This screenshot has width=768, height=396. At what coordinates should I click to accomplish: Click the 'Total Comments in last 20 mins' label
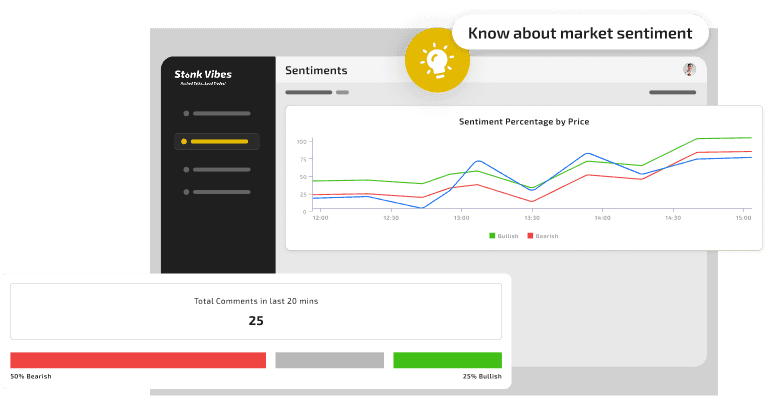pyautogui.click(x=256, y=301)
